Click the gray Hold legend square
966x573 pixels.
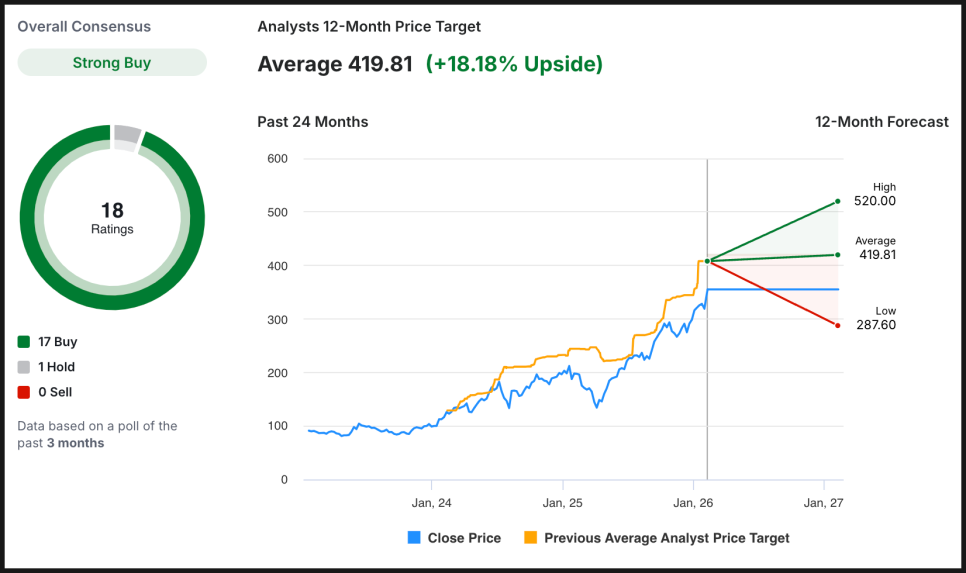coord(24,367)
